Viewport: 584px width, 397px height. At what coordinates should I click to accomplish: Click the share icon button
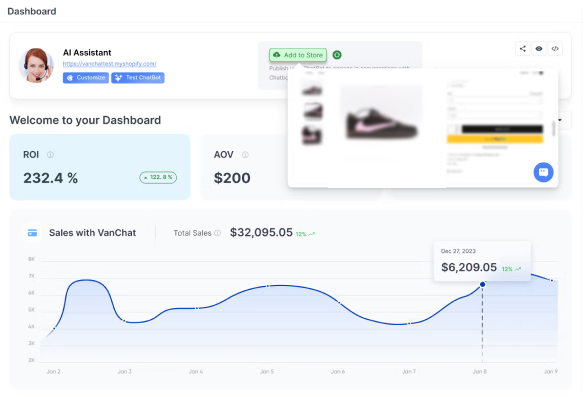click(523, 49)
